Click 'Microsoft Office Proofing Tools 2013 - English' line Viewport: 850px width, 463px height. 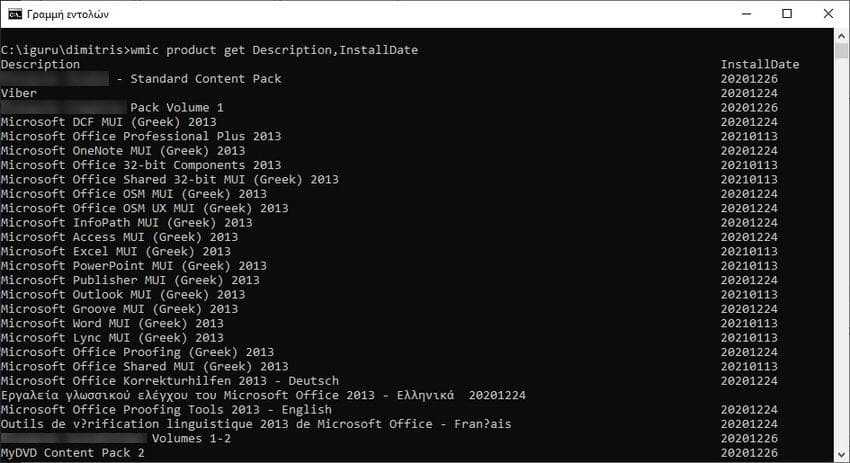[x=166, y=409]
